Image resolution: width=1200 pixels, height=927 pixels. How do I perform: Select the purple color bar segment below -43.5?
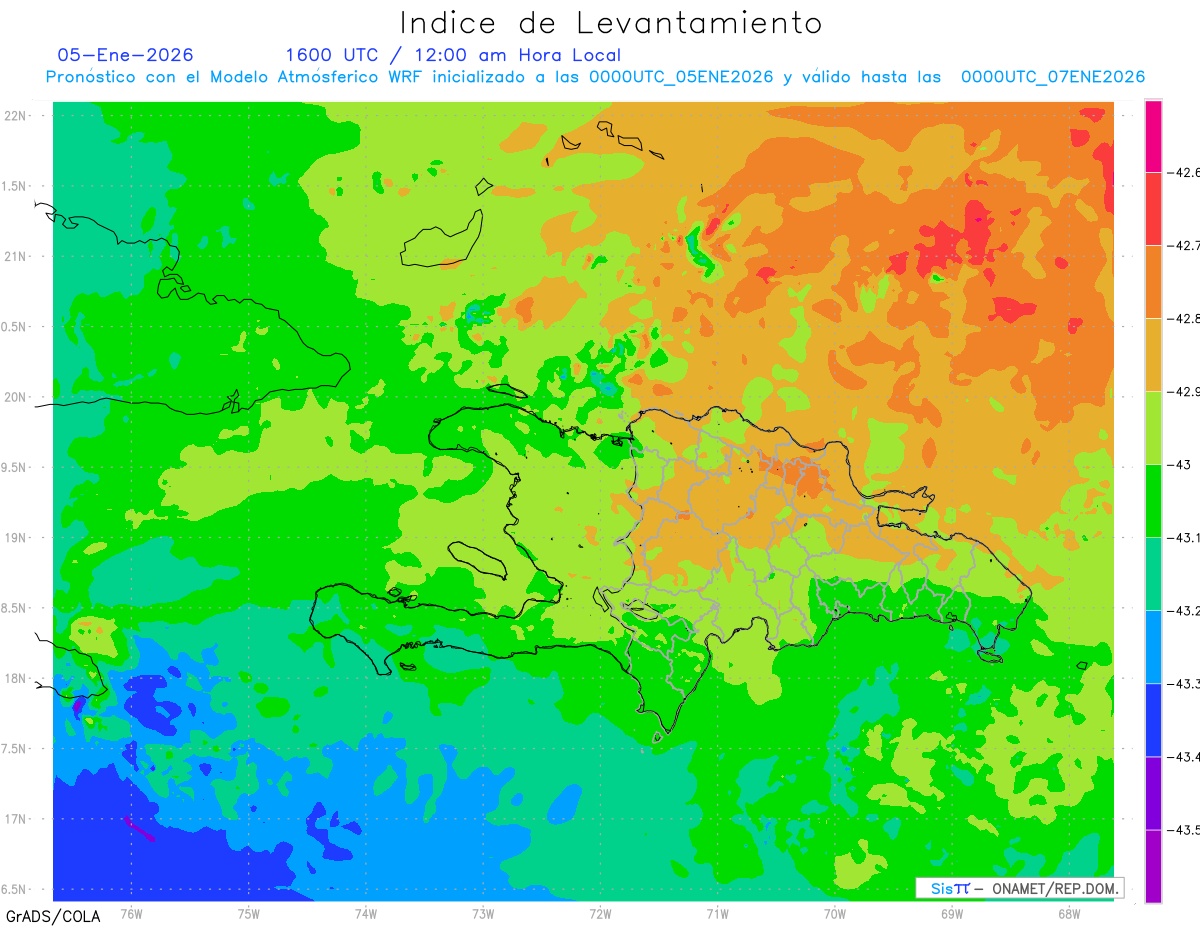pyautogui.click(x=1153, y=866)
